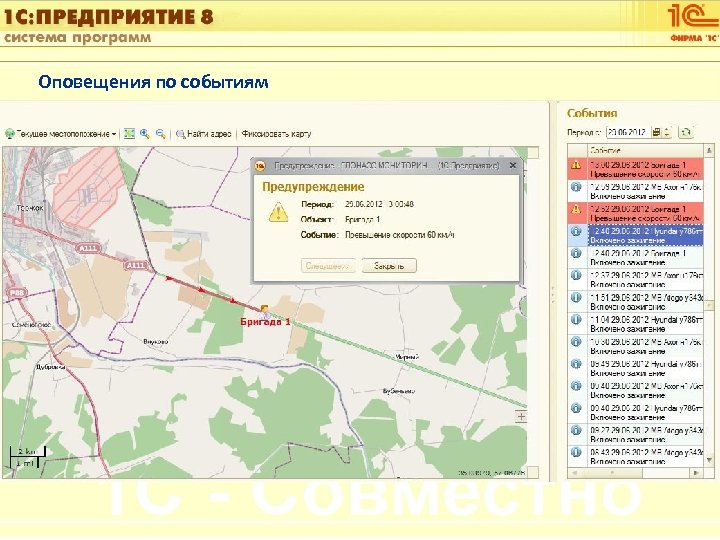This screenshot has width=720, height=540.
Task: Click the zoom out magnifier icon
Action: [x=160, y=134]
